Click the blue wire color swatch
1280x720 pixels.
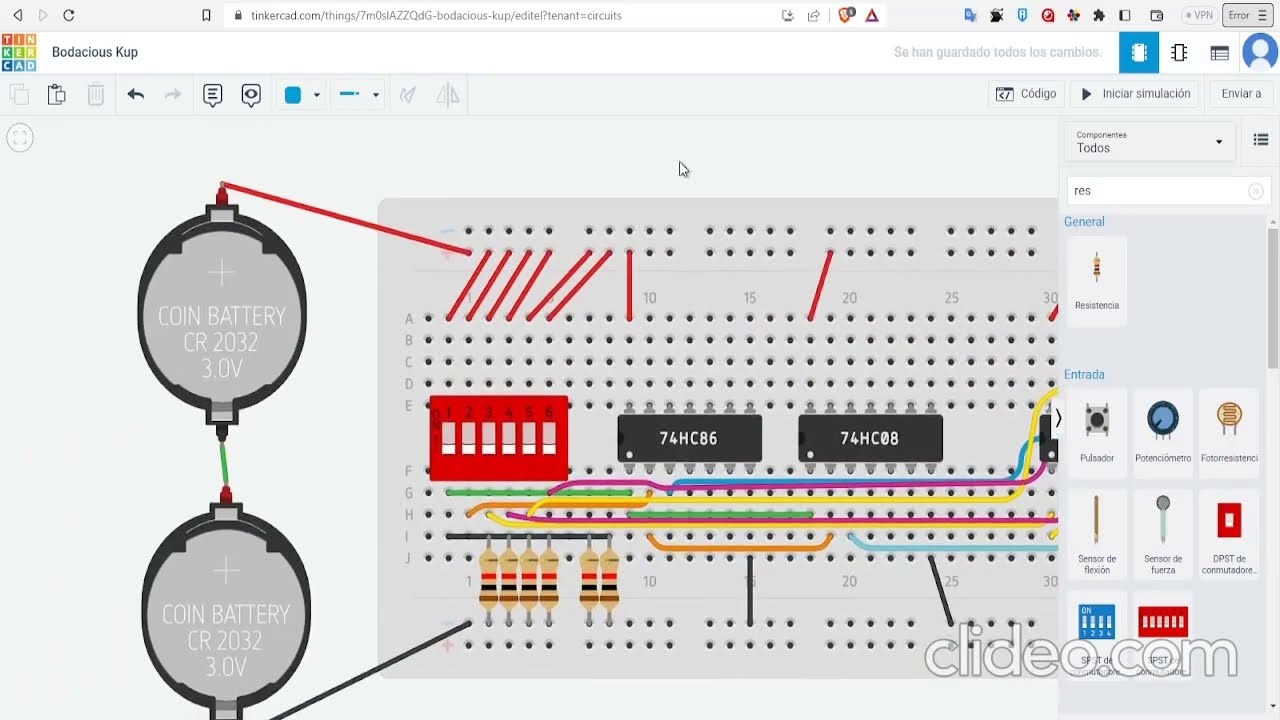(293, 95)
